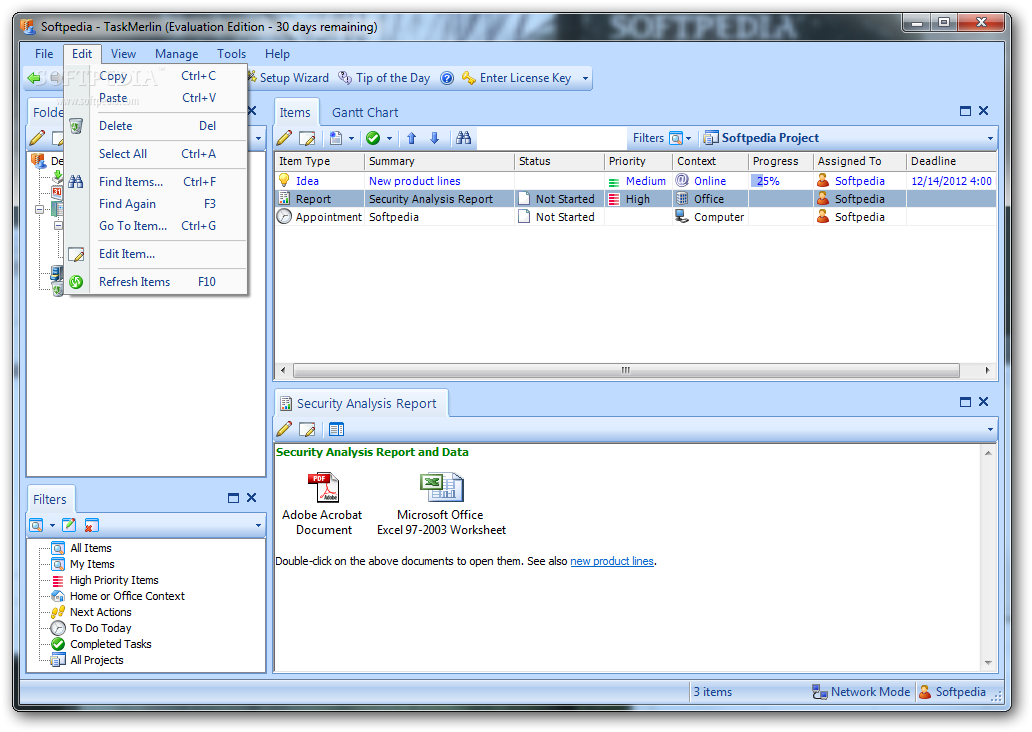
Task: Click the Setup Wizard toolbar button
Action: click(288, 78)
